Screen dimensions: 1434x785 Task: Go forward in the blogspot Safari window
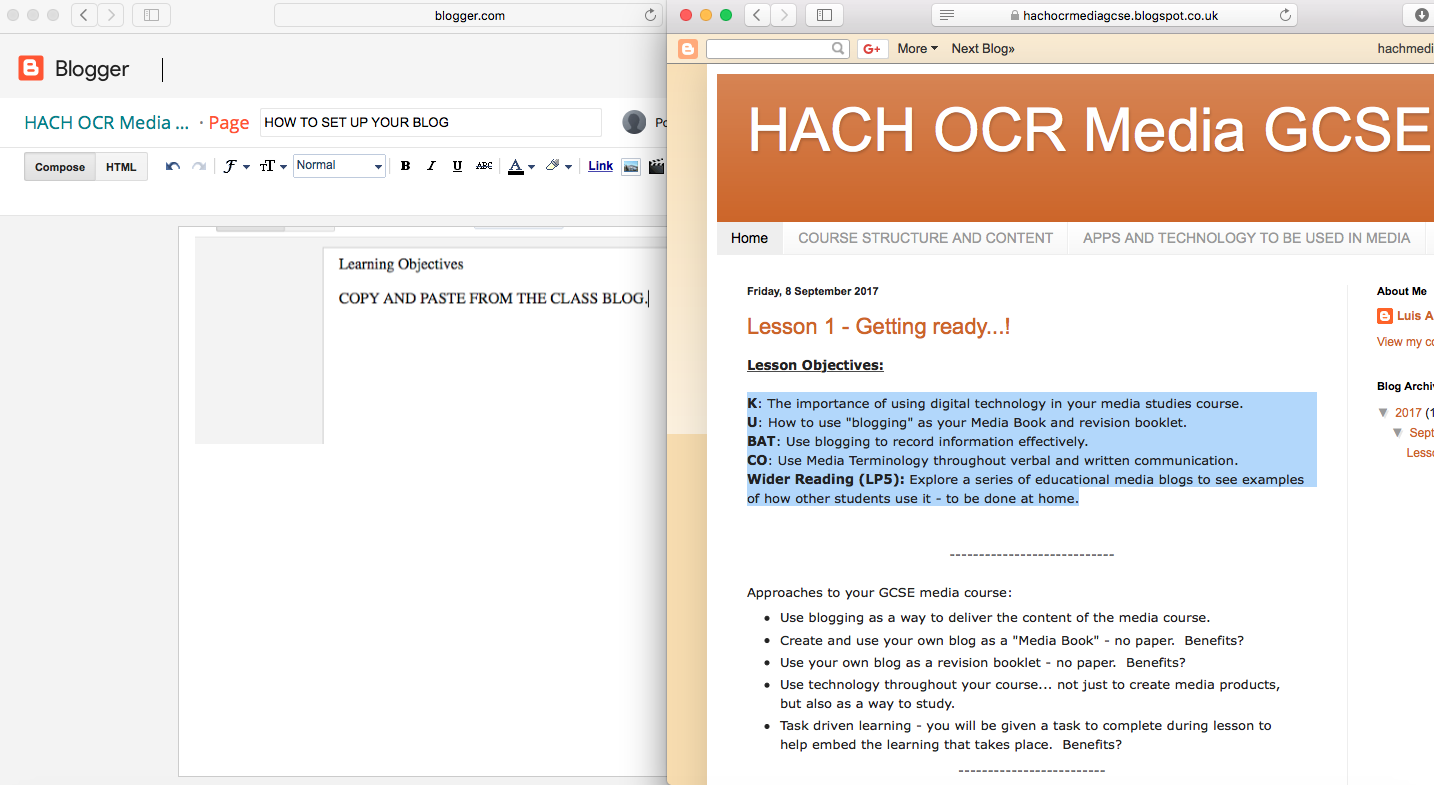(784, 15)
